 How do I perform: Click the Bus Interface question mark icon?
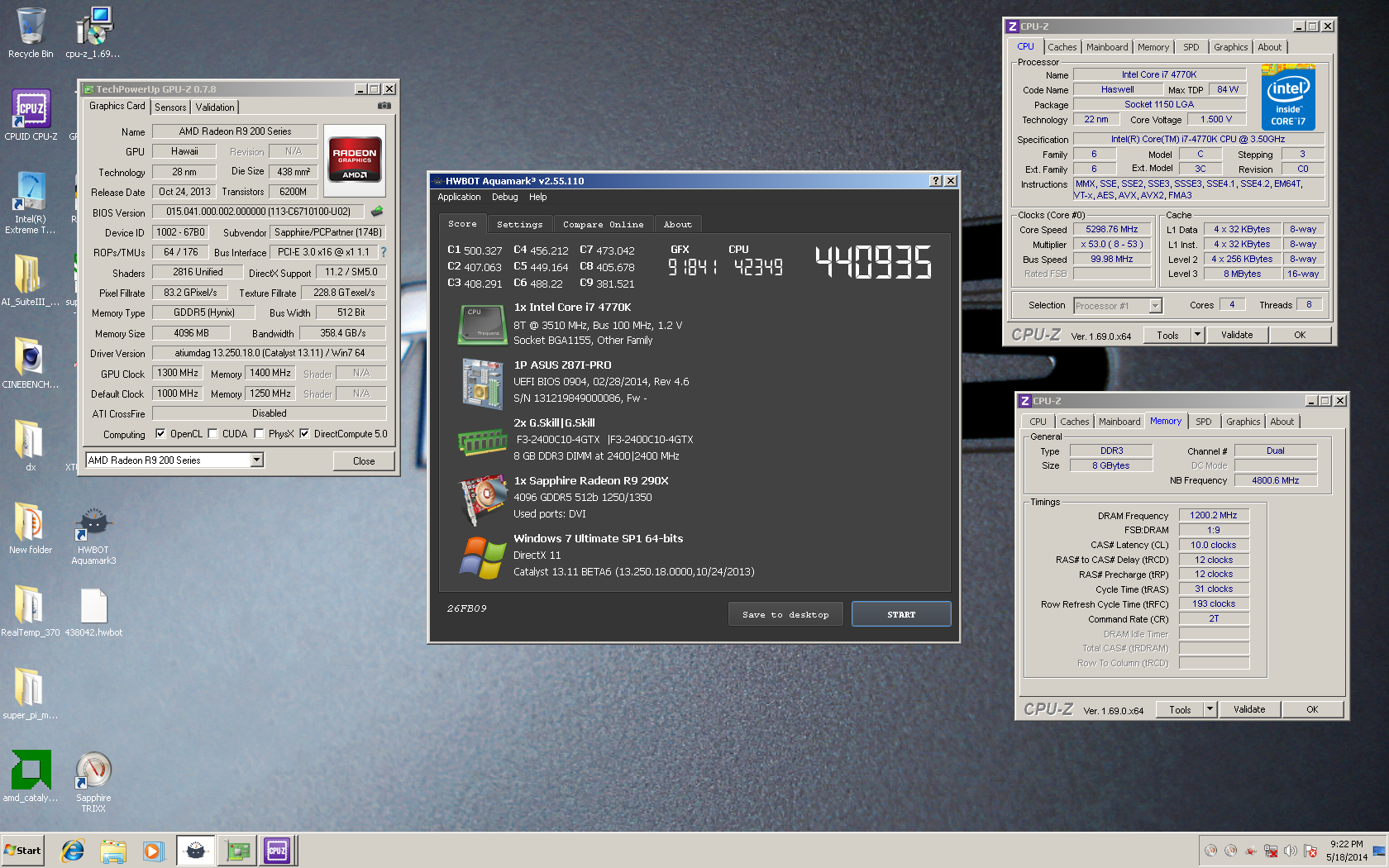[384, 252]
